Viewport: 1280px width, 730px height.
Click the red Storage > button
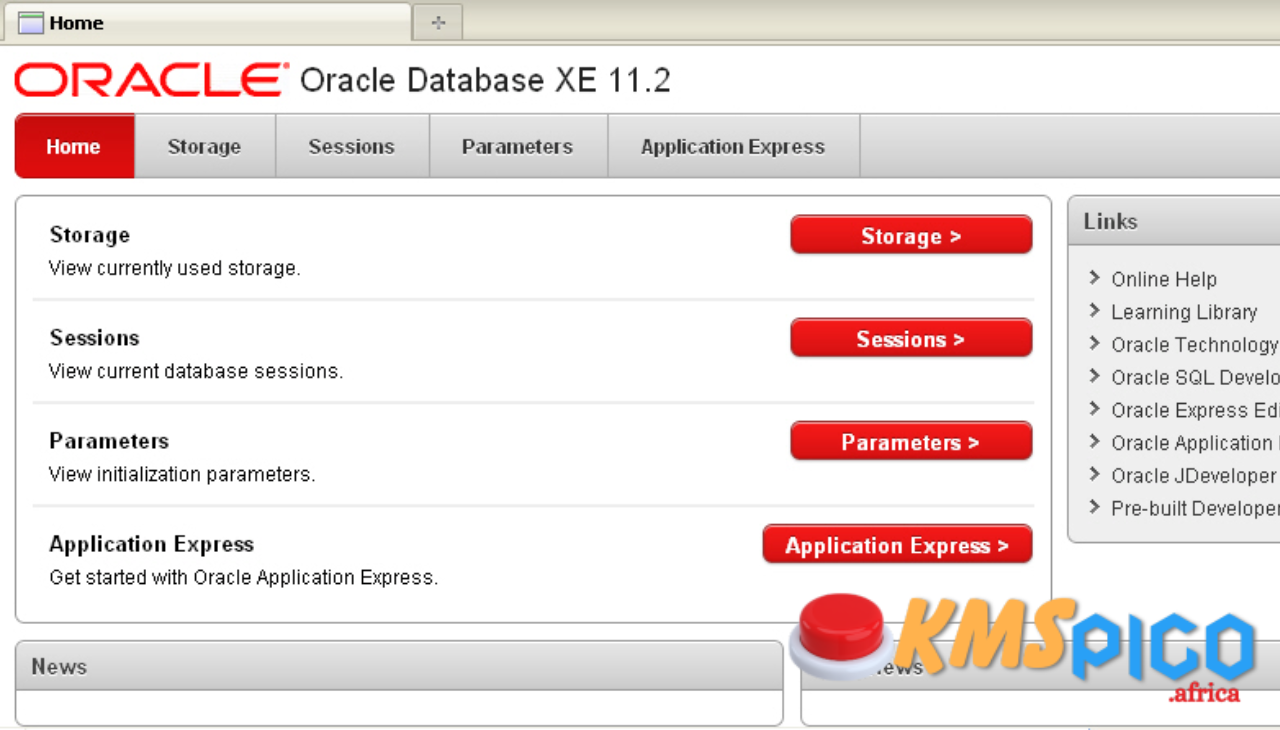pos(911,236)
